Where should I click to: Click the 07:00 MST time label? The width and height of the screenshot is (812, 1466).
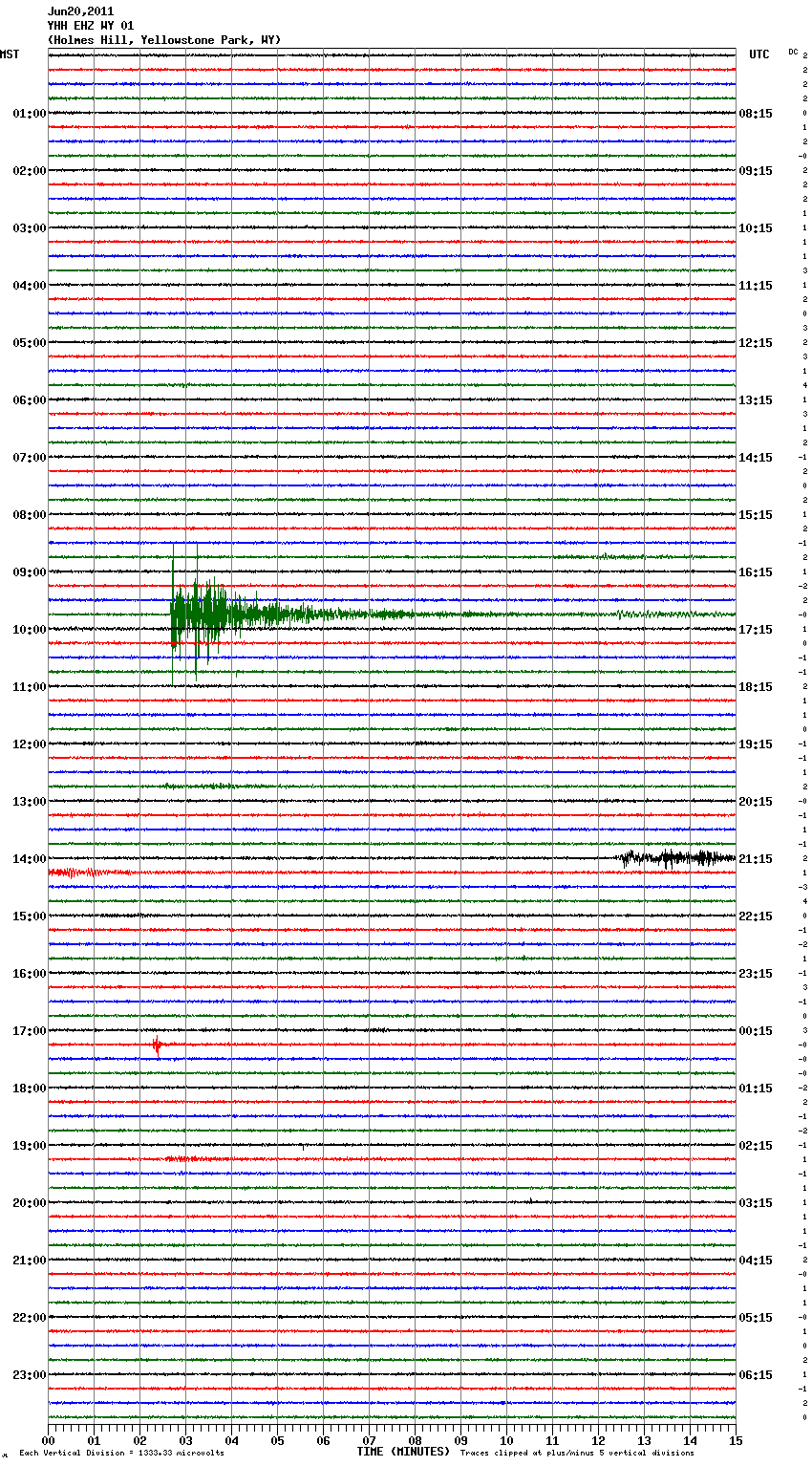coord(30,458)
